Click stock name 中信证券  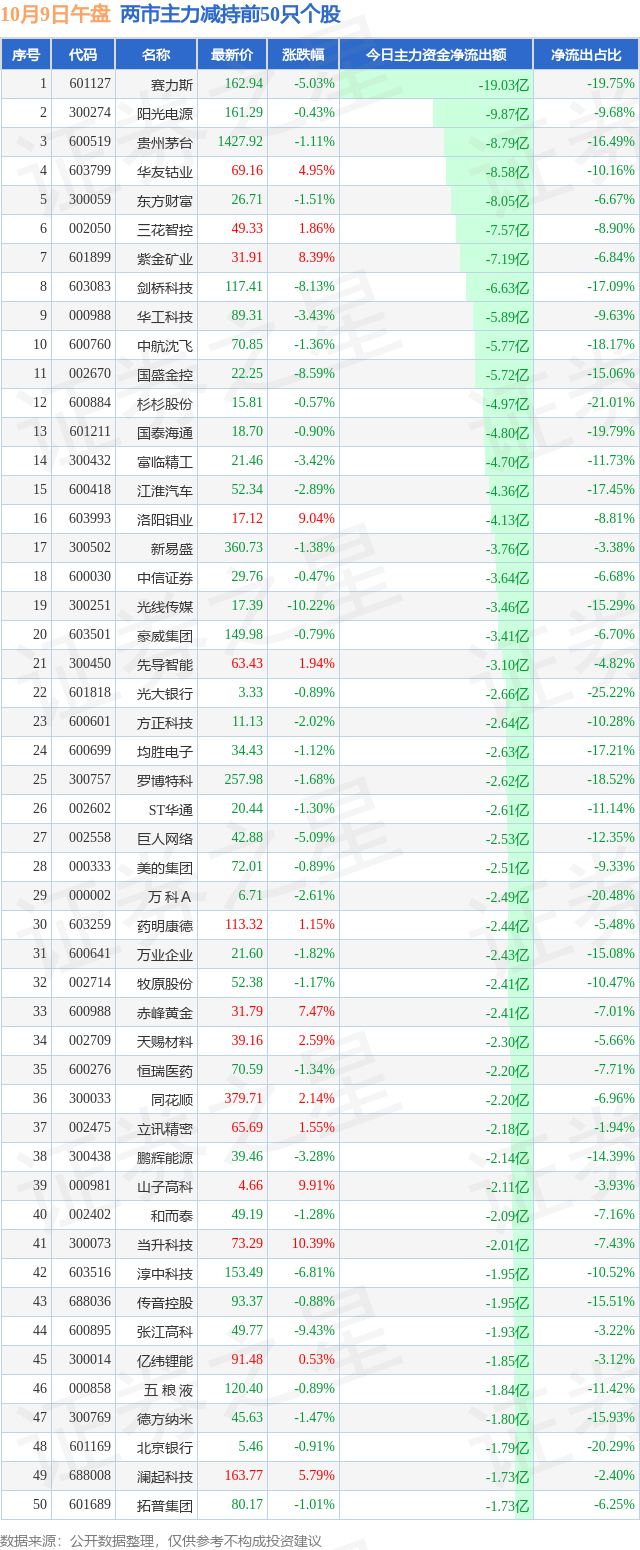point(164,577)
